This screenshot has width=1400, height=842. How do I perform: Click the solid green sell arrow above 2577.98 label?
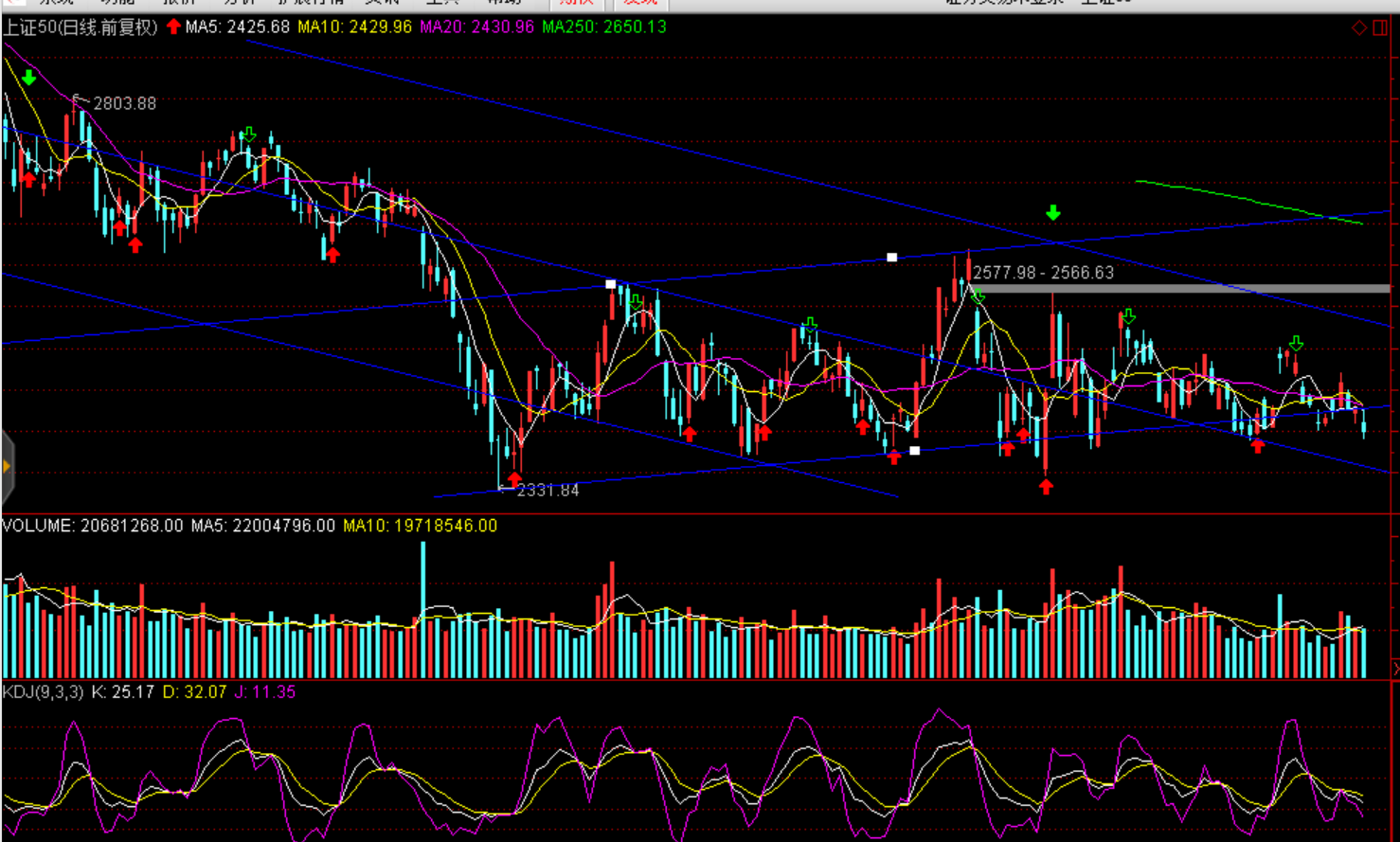click(x=1053, y=213)
